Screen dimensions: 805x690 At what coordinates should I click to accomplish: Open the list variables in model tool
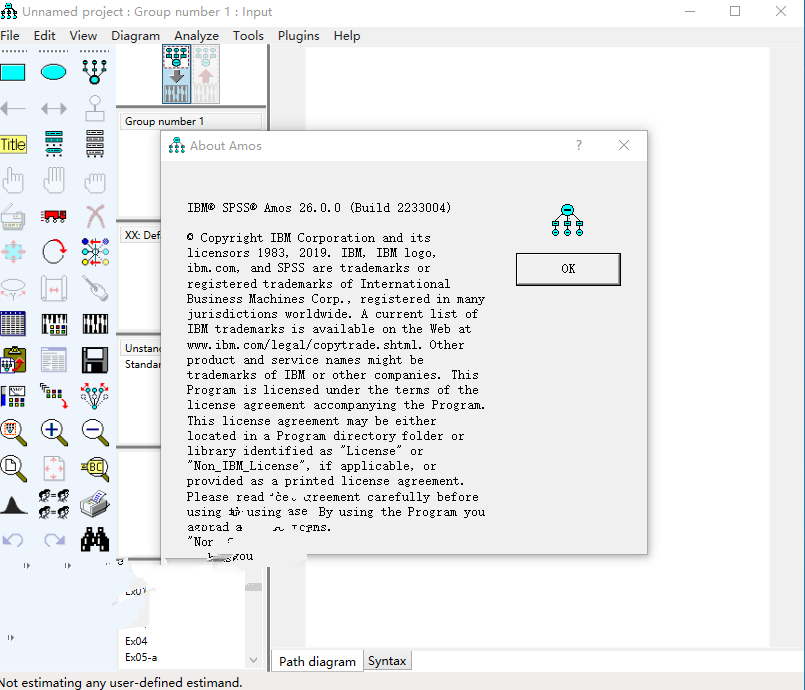[x=53, y=144]
